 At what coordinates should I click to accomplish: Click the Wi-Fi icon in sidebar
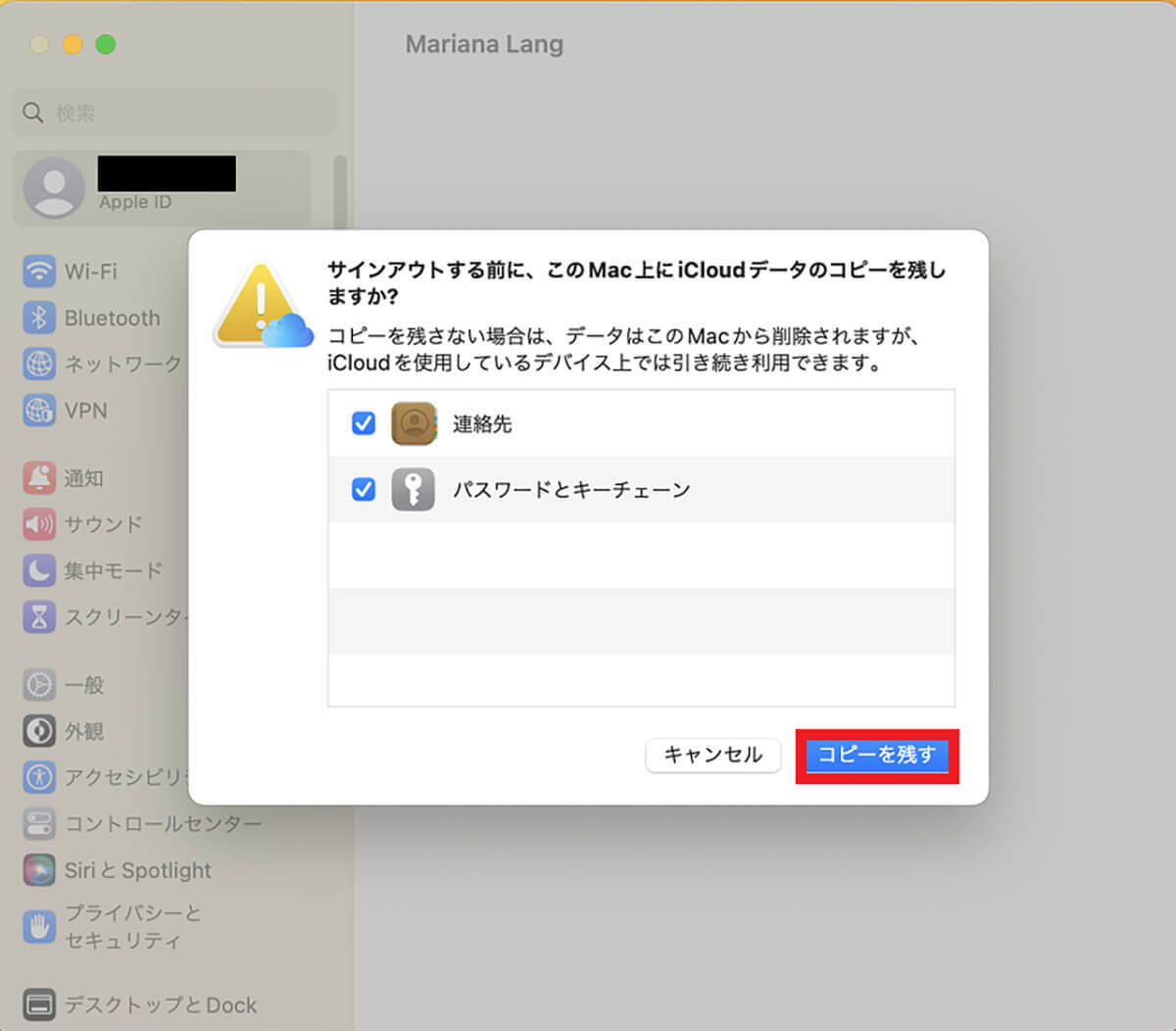click(x=39, y=270)
